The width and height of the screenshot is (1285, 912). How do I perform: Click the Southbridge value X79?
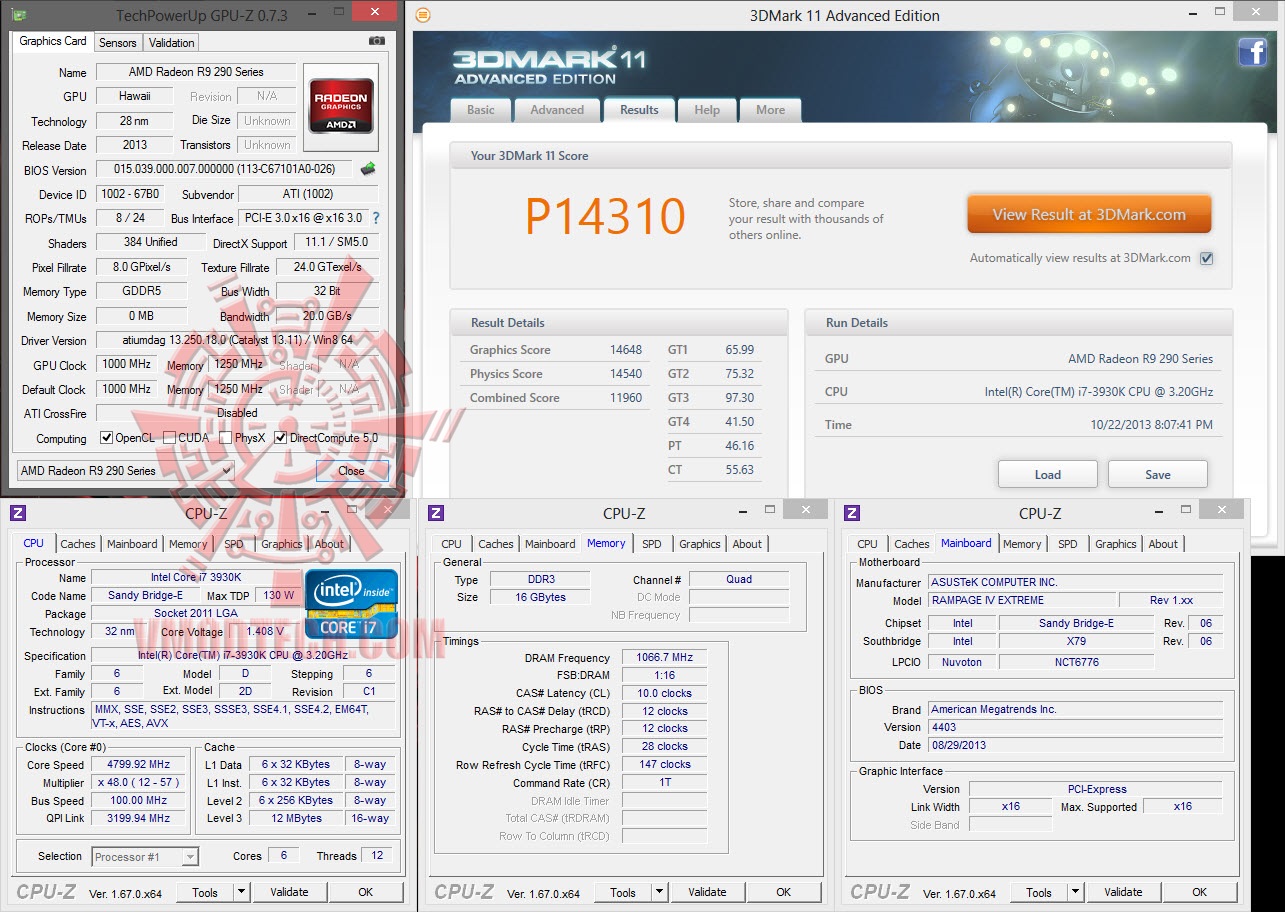(1076, 641)
